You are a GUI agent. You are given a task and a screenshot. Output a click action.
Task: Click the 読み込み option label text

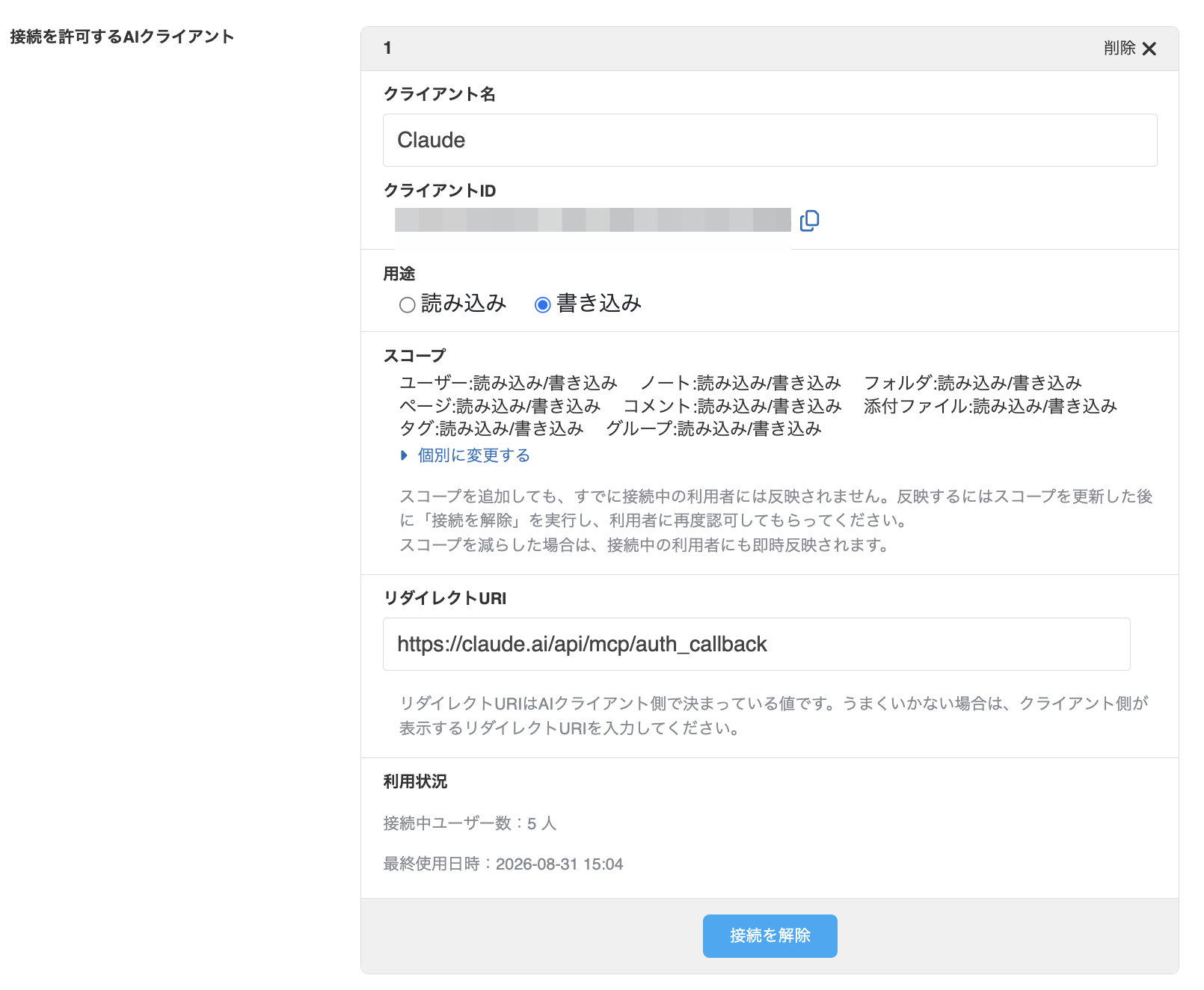tap(464, 303)
